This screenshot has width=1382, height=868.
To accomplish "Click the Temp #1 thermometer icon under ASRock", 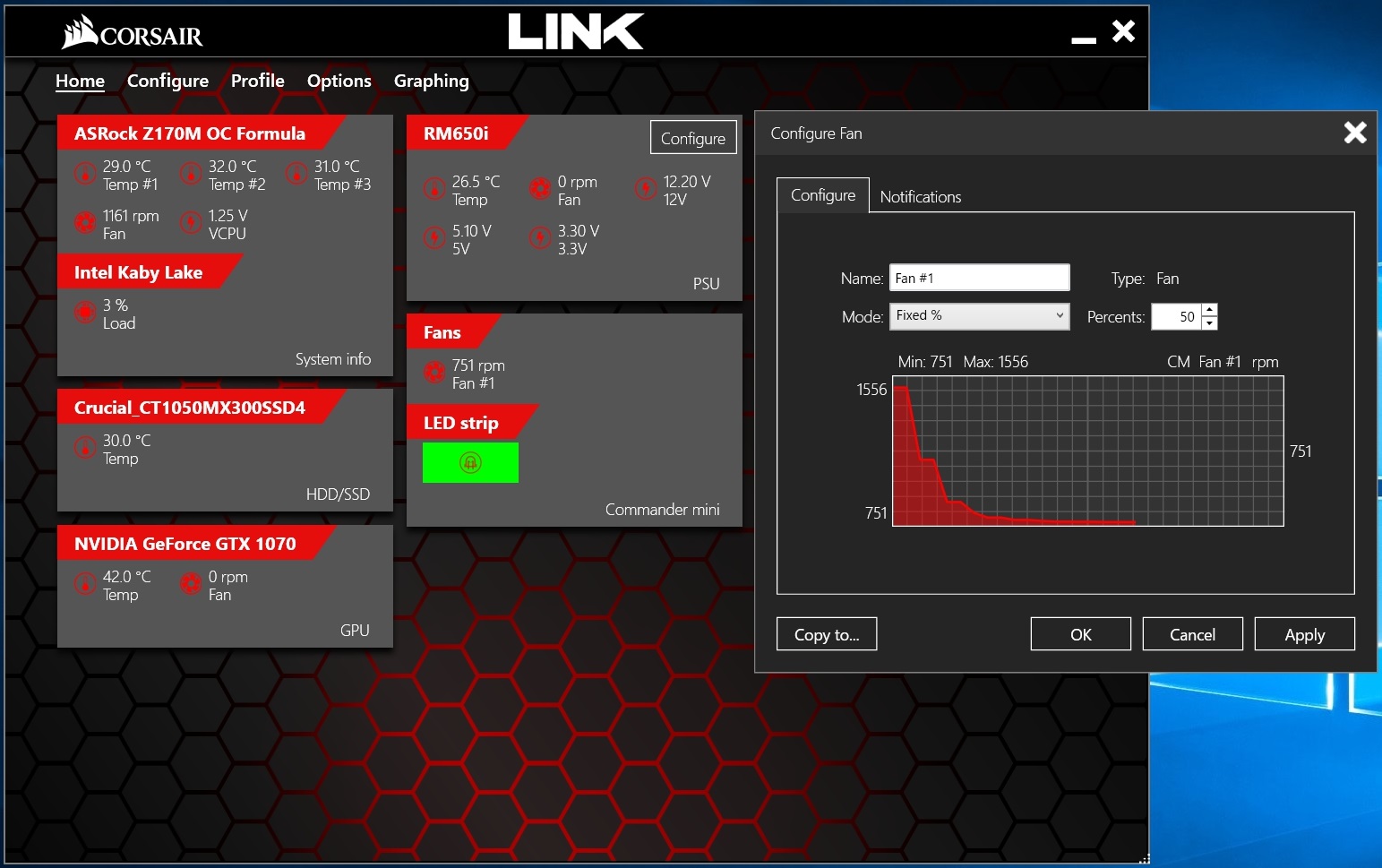I will pos(85,174).
